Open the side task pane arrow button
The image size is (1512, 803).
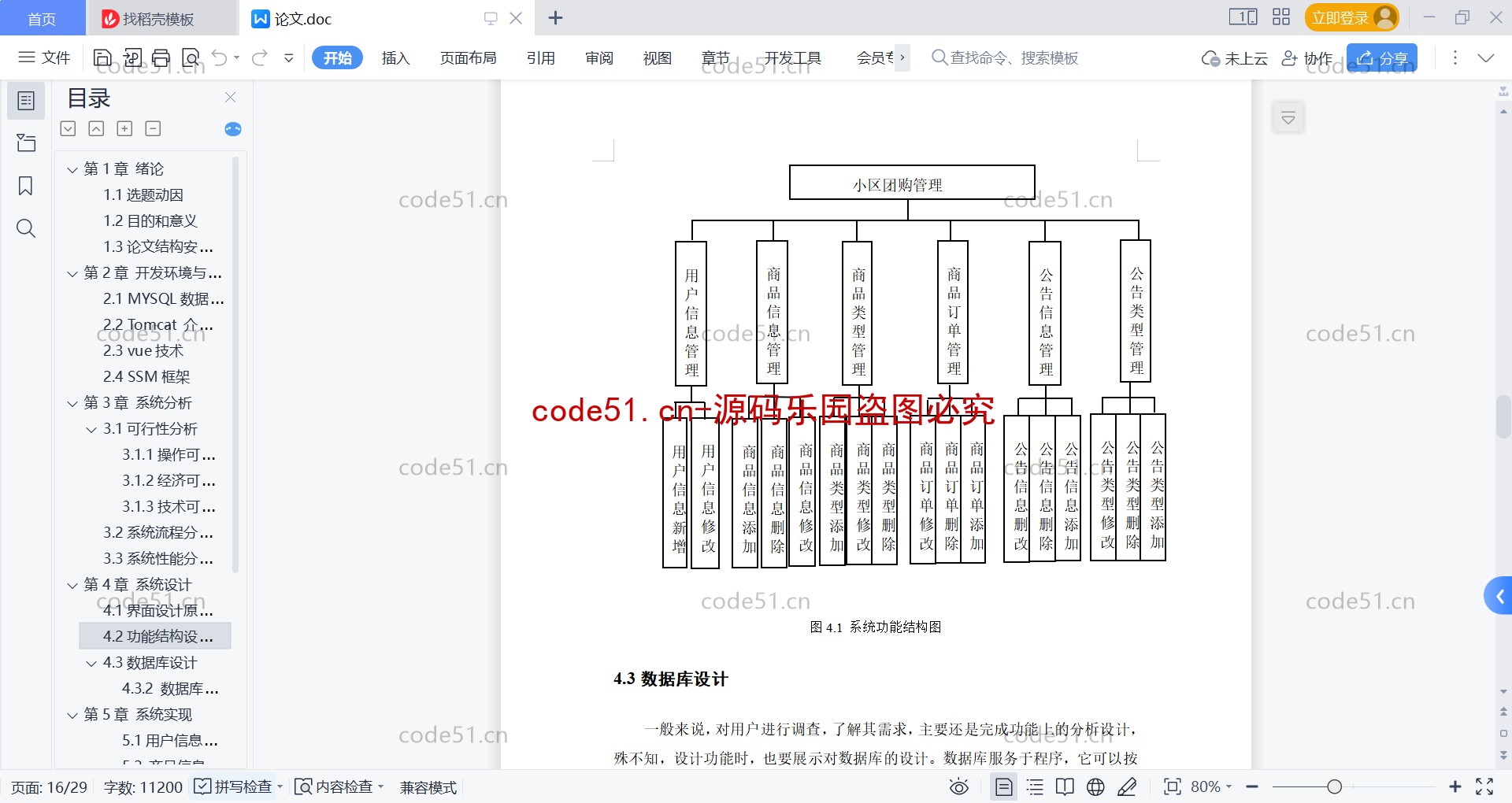pyautogui.click(x=1499, y=596)
